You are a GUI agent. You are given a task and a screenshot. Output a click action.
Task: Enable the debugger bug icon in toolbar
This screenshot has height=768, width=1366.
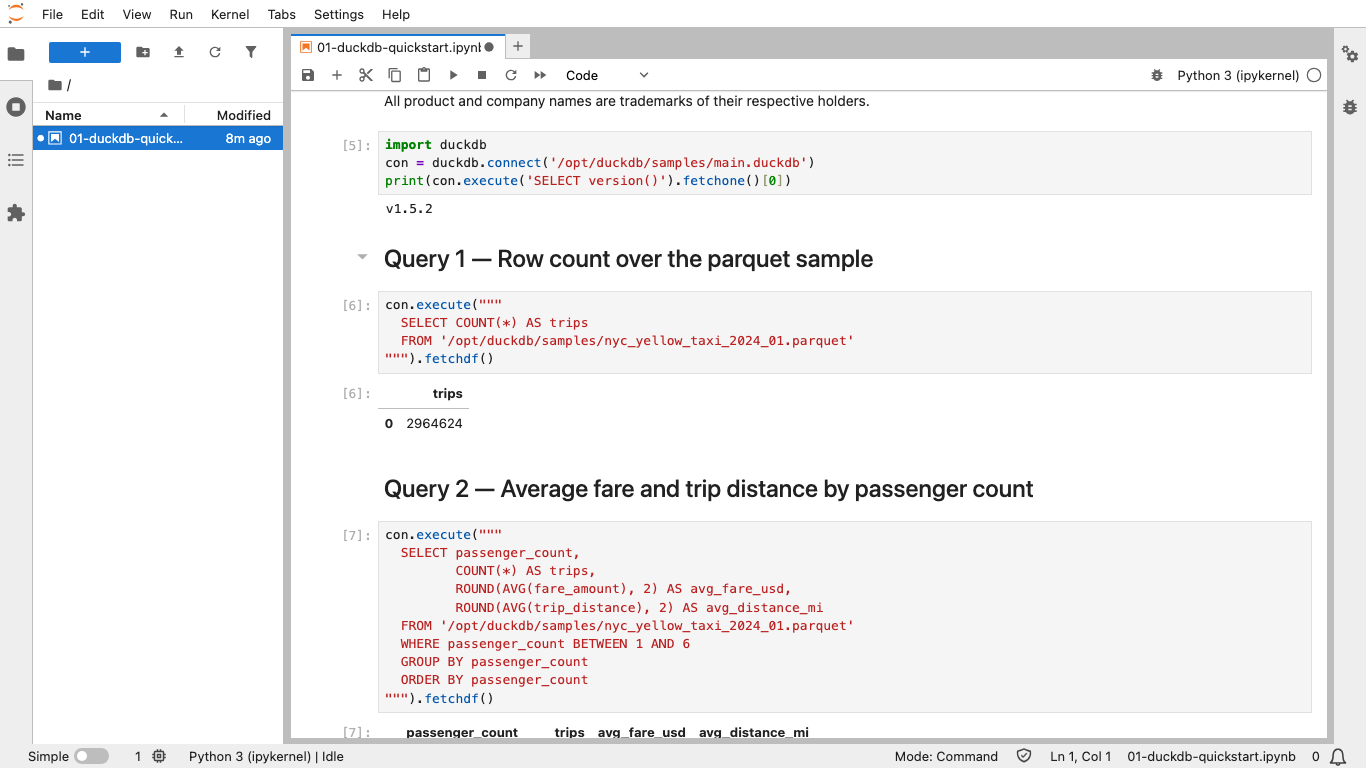click(1157, 75)
